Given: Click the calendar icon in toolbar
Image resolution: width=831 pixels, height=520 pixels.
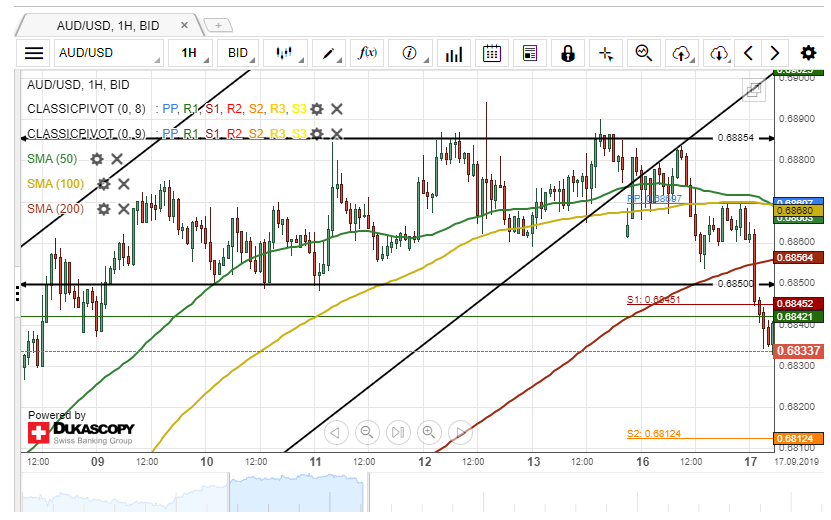Looking at the screenshot, I should [491, 53].
